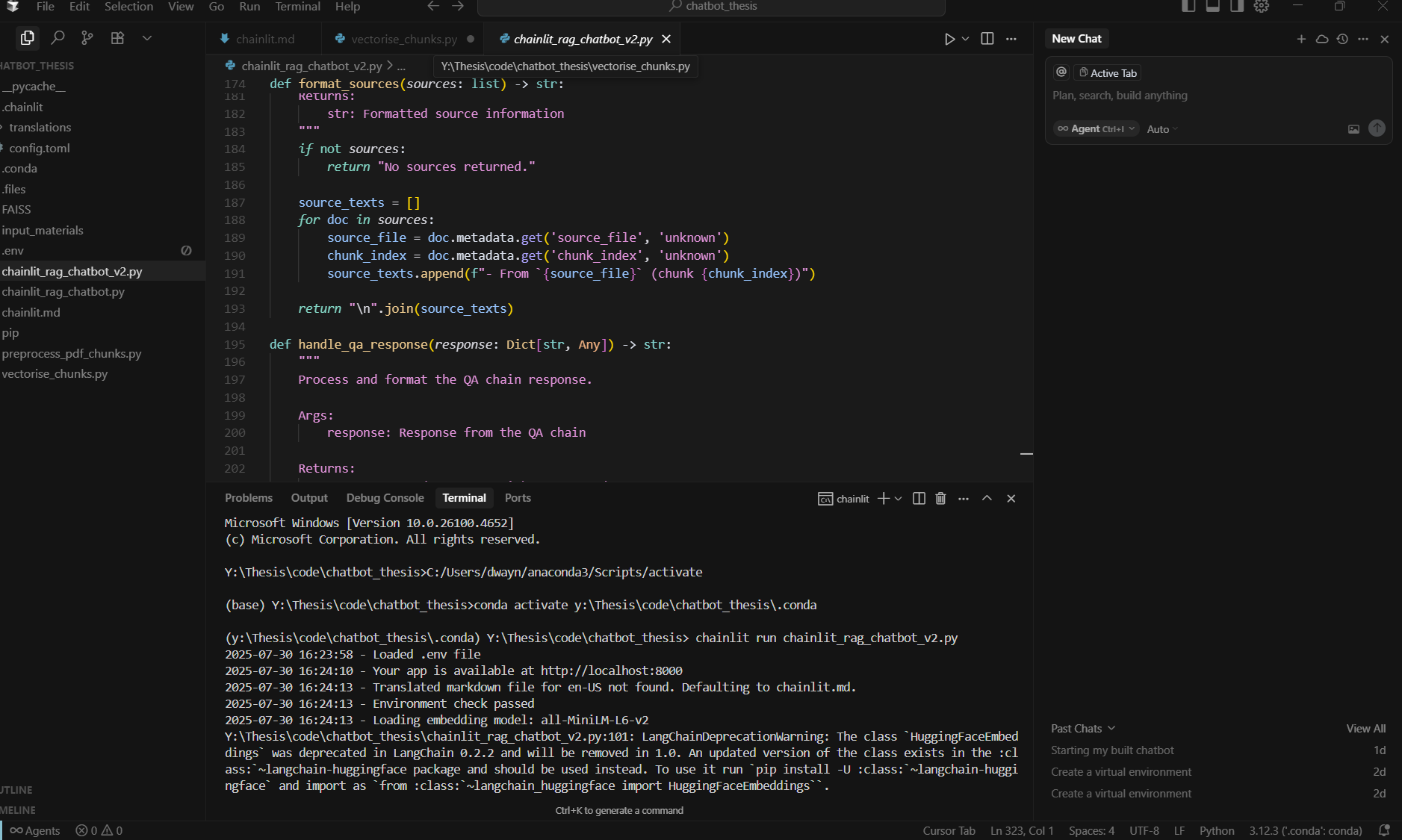Toggle the primary side bar layout
Screen dimensions: 1402x840
1188,7
